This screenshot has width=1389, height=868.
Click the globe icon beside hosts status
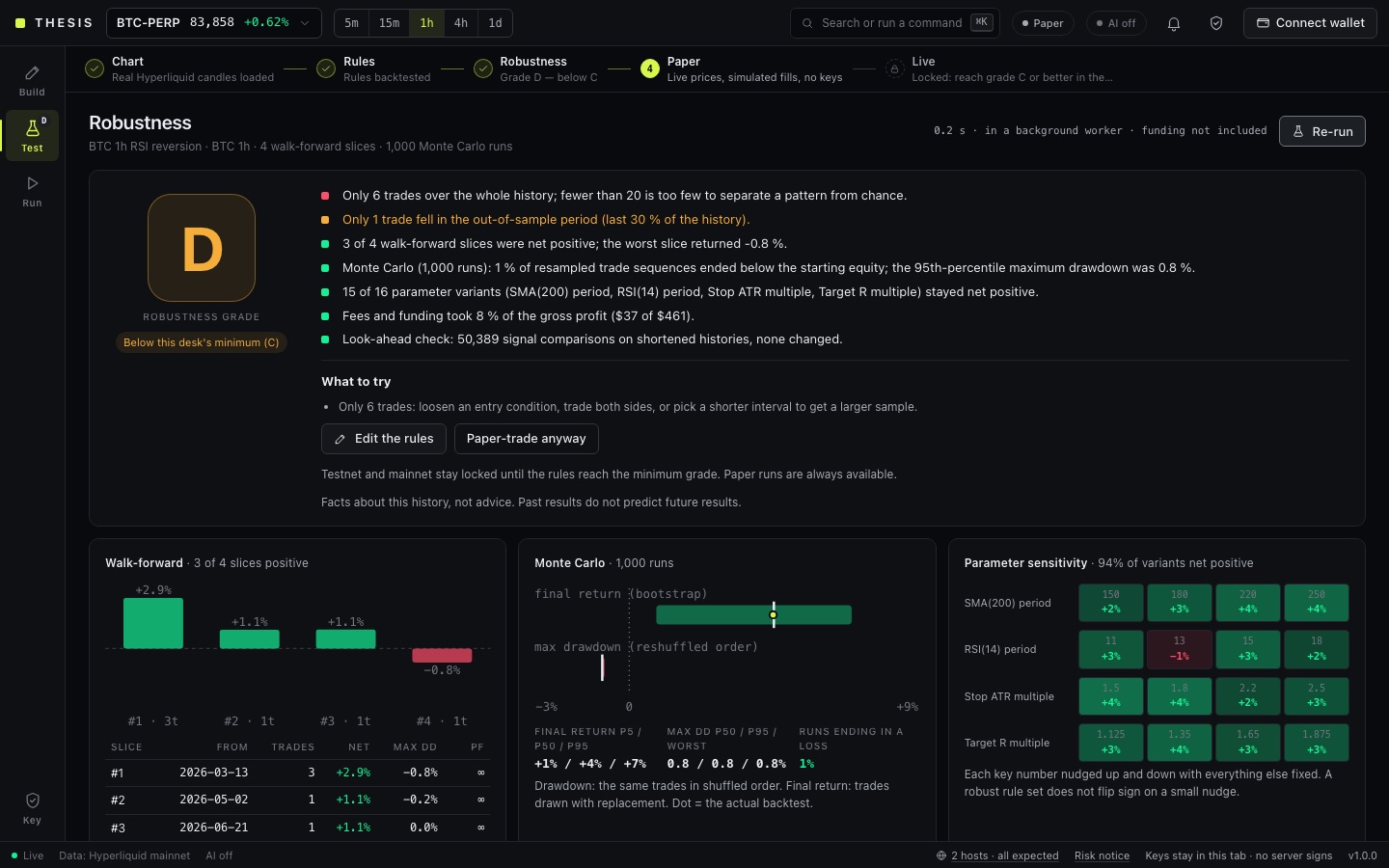[941, 855]
